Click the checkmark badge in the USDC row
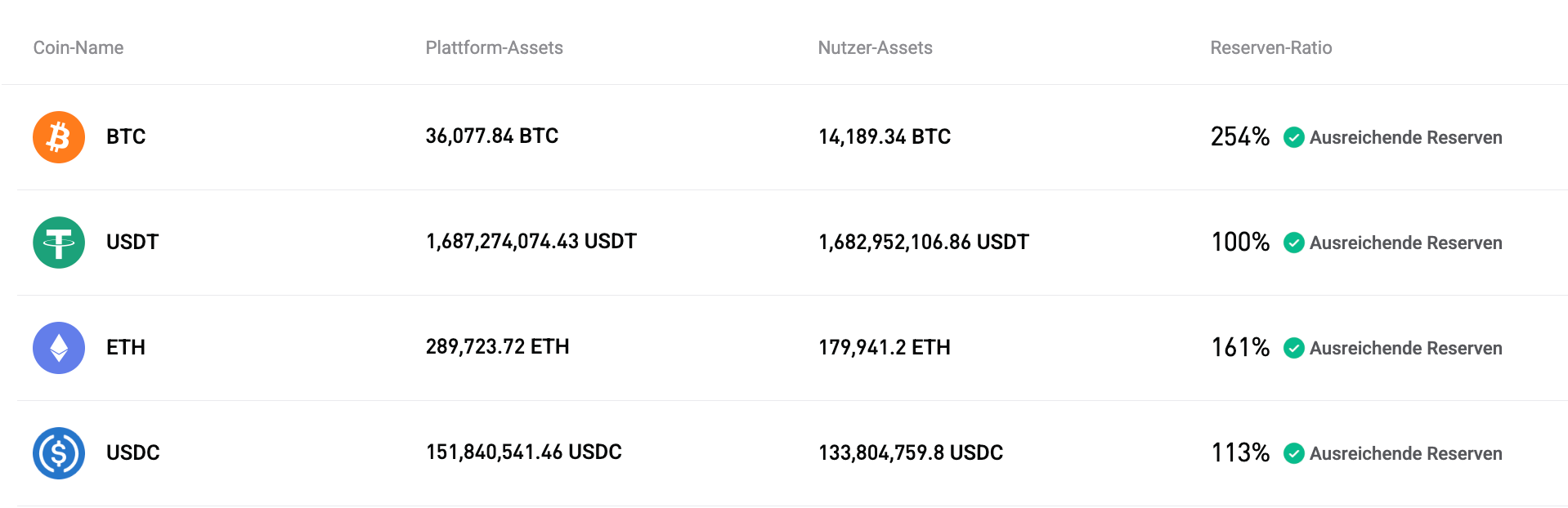The width and height of the screenshot is (1568, 508). 1294,453
